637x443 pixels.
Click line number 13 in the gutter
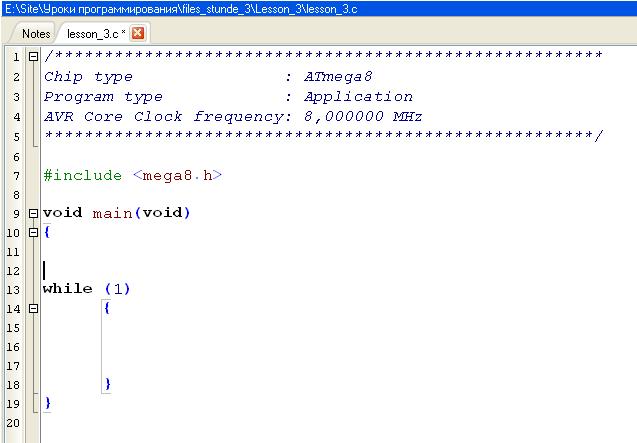coord(13,290)
